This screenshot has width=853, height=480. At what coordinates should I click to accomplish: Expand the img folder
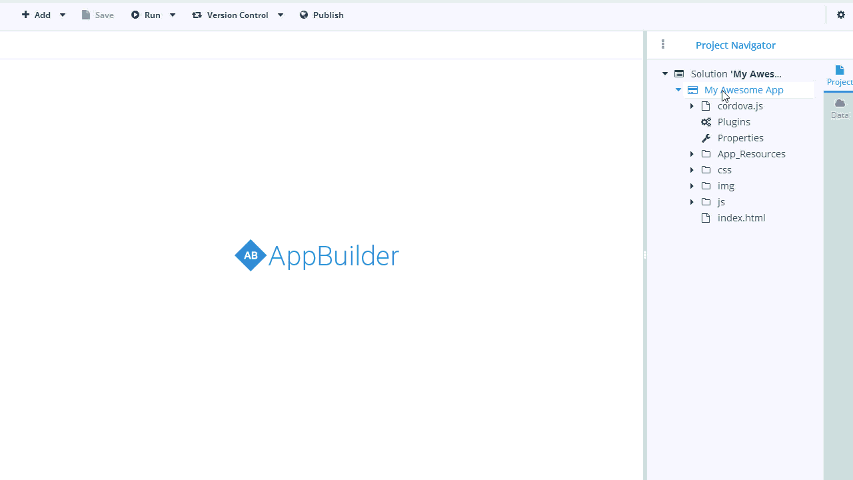tap(691, 186)
